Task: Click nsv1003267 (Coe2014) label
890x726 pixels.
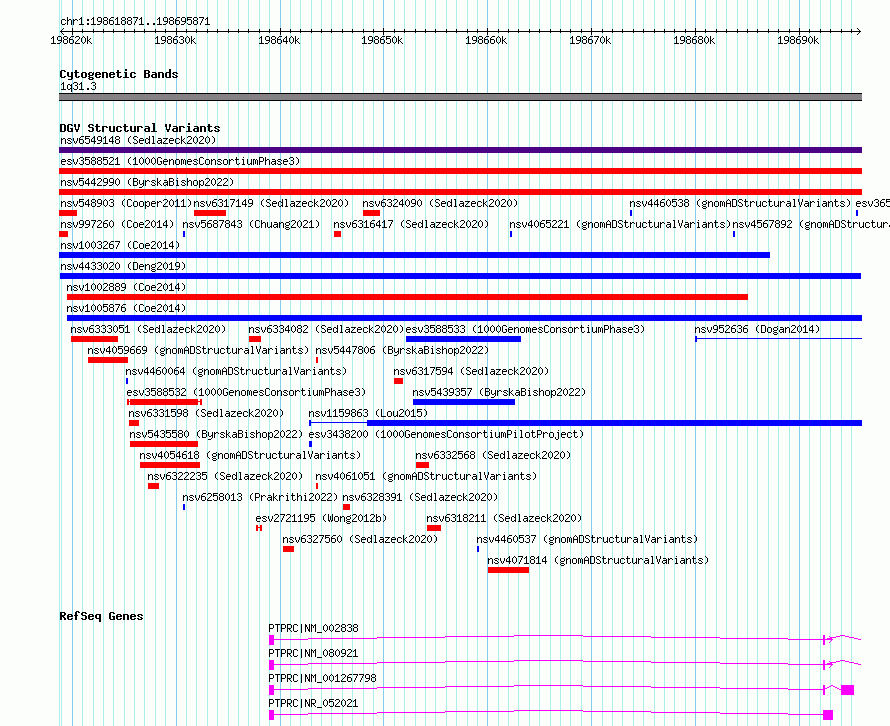Action: point(120,245)
